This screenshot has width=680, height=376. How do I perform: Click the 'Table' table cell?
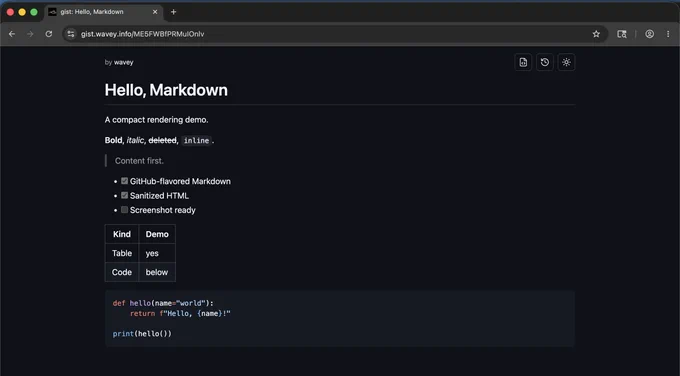(122, 253)
